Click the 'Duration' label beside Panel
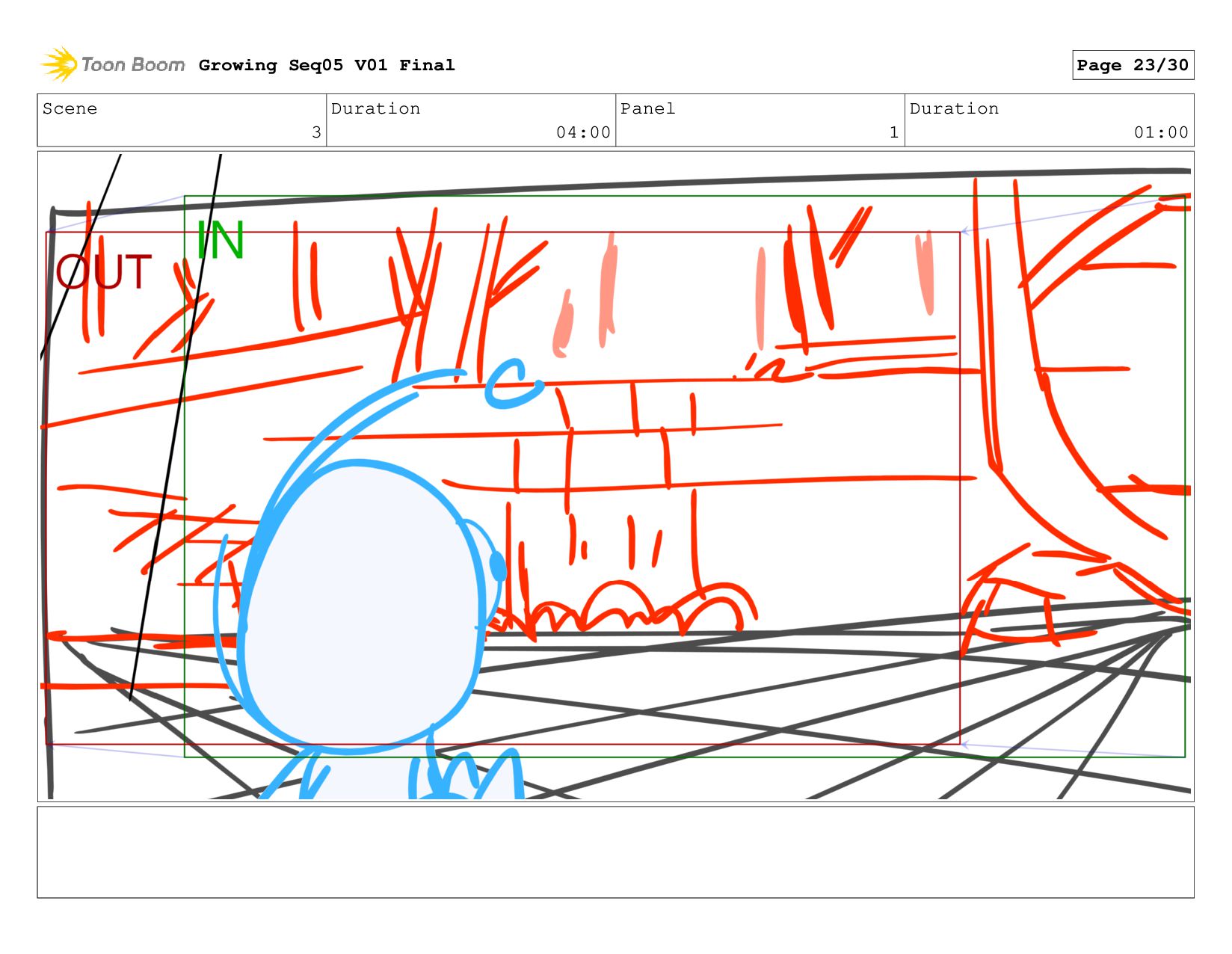1232x954 pixels. click(x=954, y=108)
